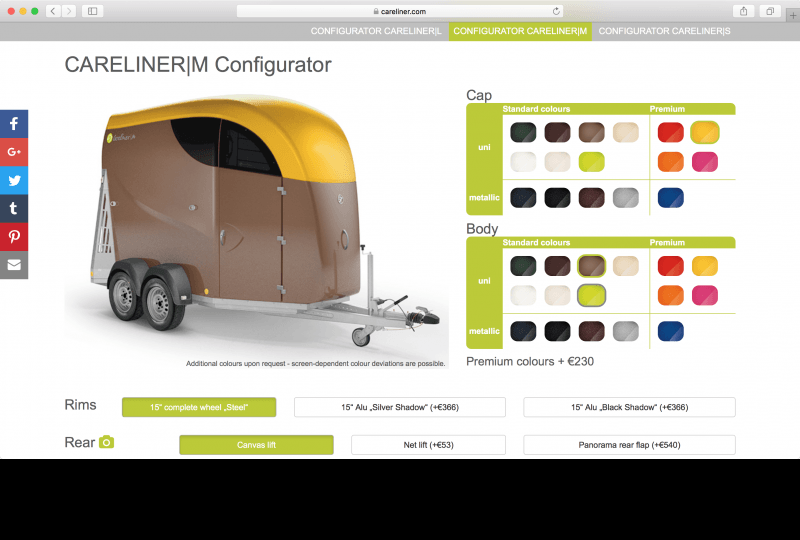The width and height of the screenshot is (800, 540).
Task: Share page on Facebook sidebar icon
Action: click(x=14, y=124)
